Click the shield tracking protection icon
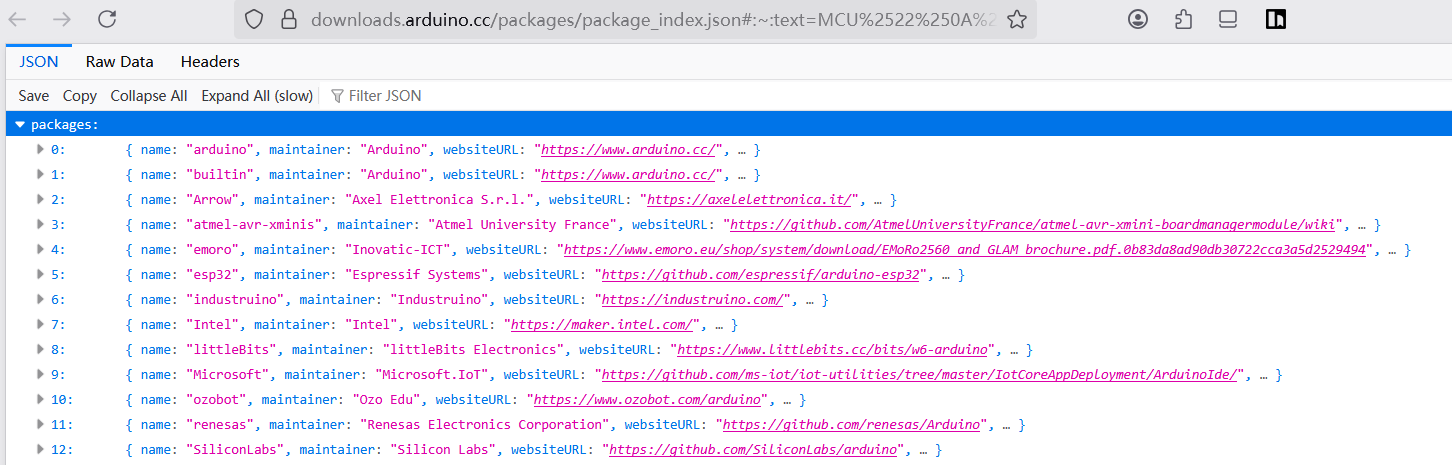 254,19
